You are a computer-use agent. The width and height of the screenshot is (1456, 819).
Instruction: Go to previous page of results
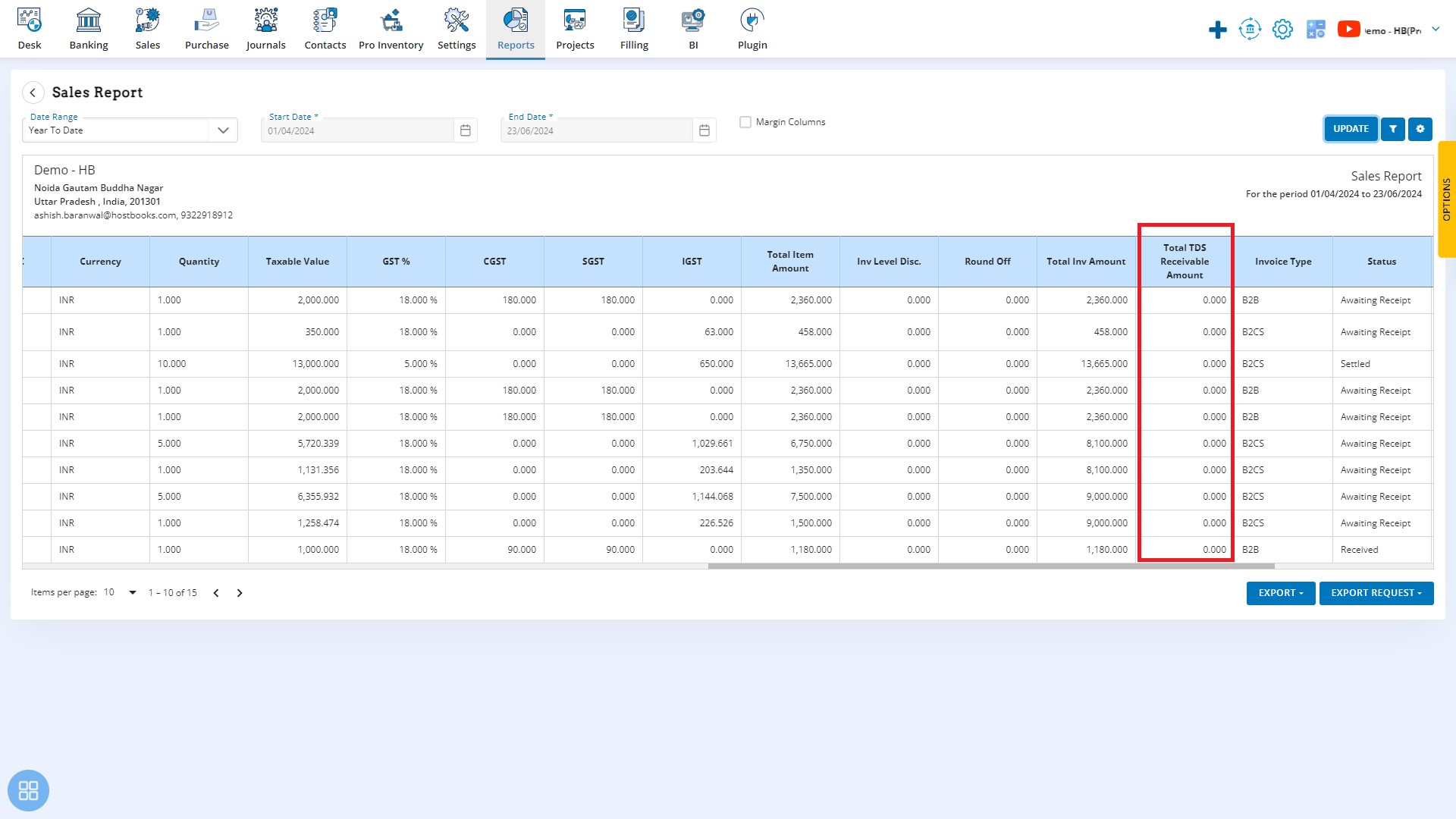coord(216,593)
